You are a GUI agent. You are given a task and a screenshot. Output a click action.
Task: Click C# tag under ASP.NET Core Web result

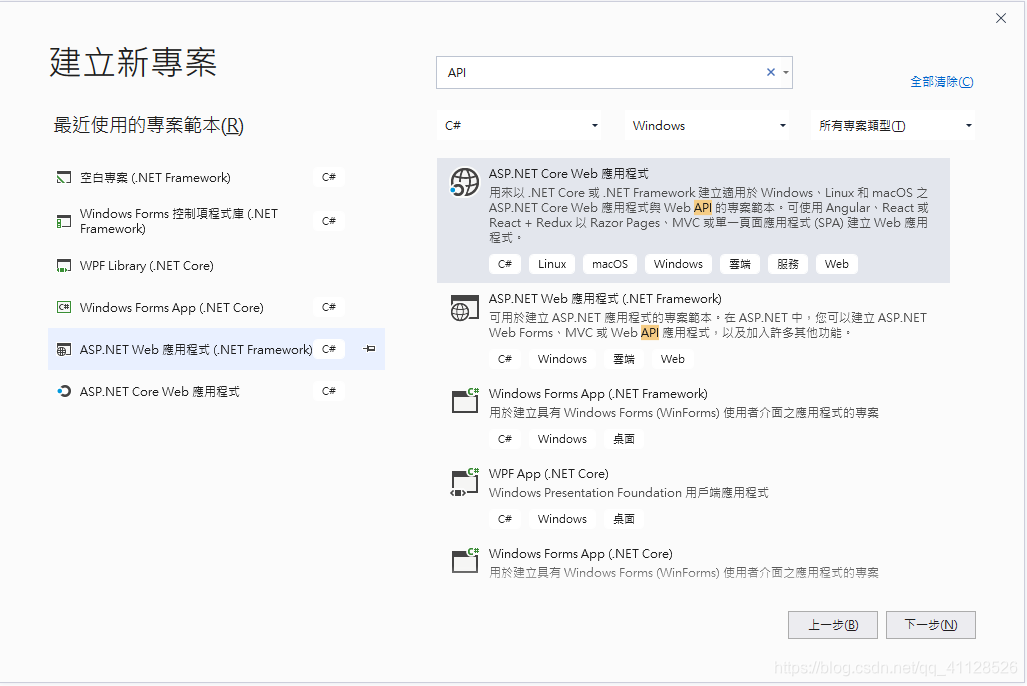point(504,264)
